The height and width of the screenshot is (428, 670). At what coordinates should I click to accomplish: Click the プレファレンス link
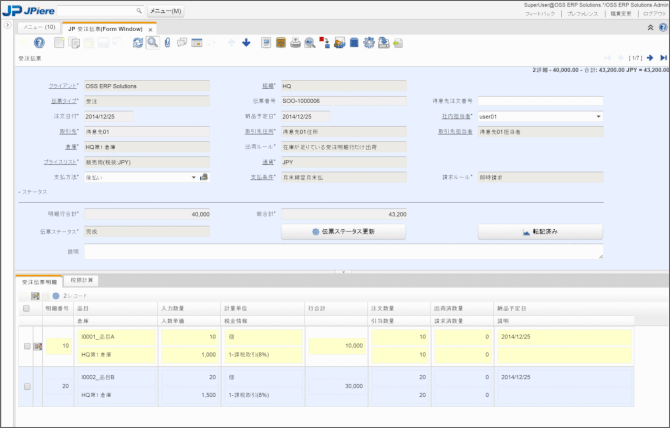(x=582, y=14)
